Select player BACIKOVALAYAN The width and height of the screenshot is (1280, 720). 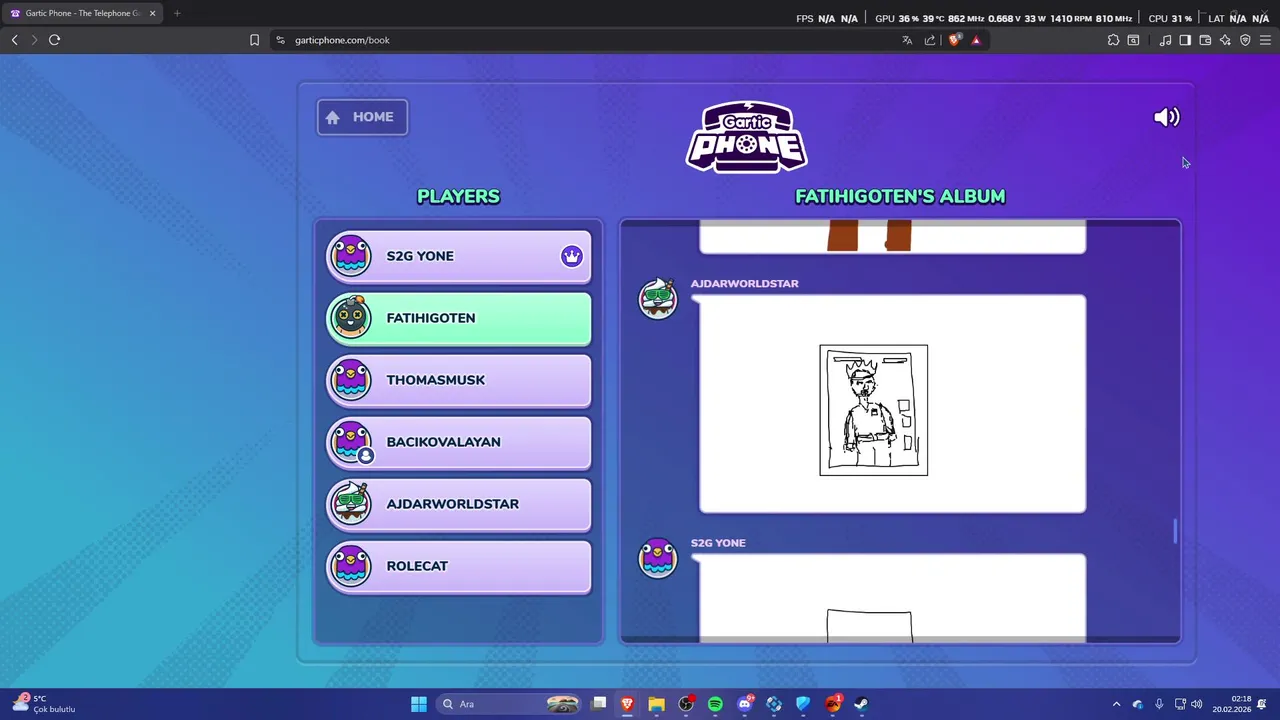pos(459,442)
